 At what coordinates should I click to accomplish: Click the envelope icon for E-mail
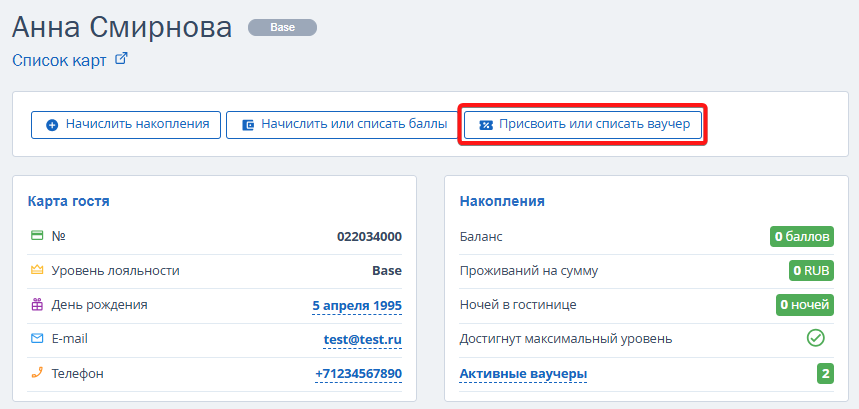tap(37, 339)
